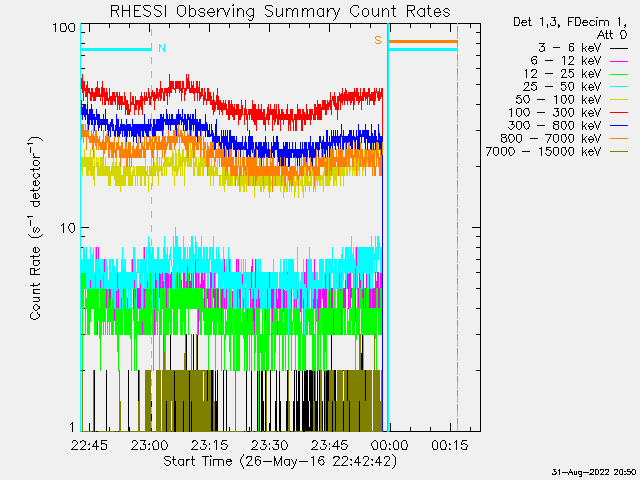640x480 pixels.
Task: Select the 800 - 7000 keV legend label
Action: point(551,139)
